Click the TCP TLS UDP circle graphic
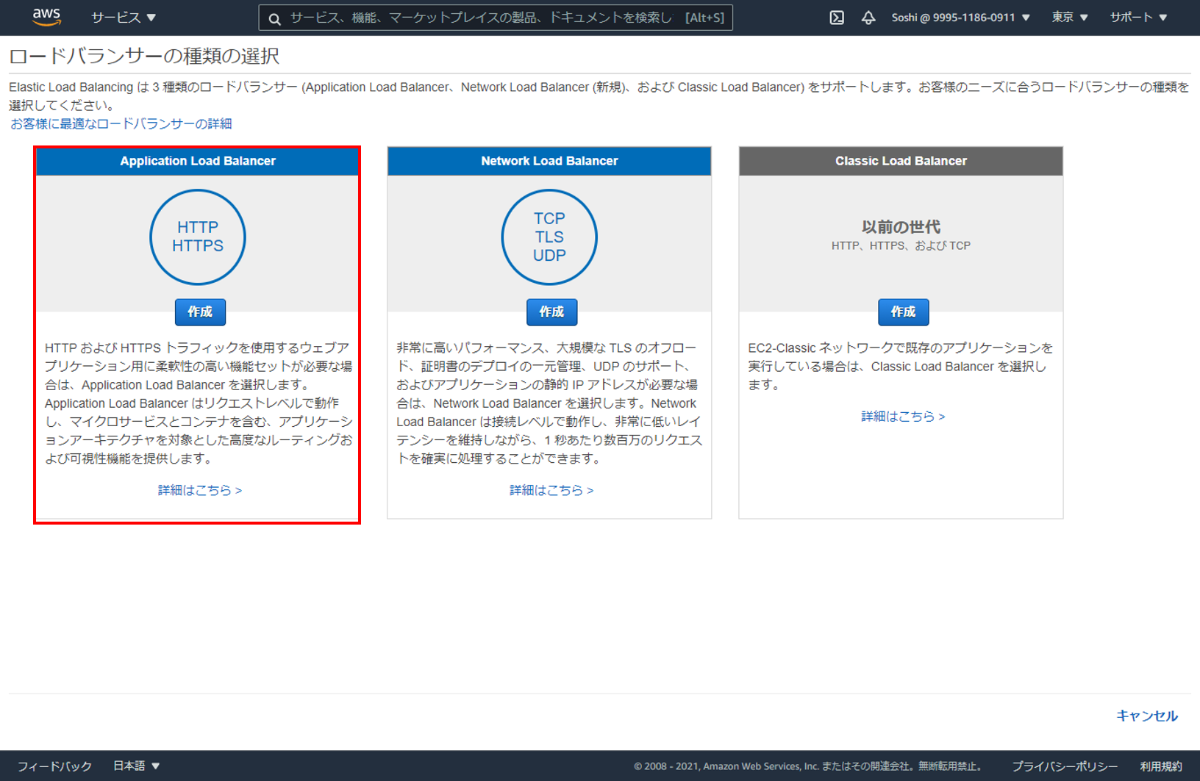 [550, 237]
